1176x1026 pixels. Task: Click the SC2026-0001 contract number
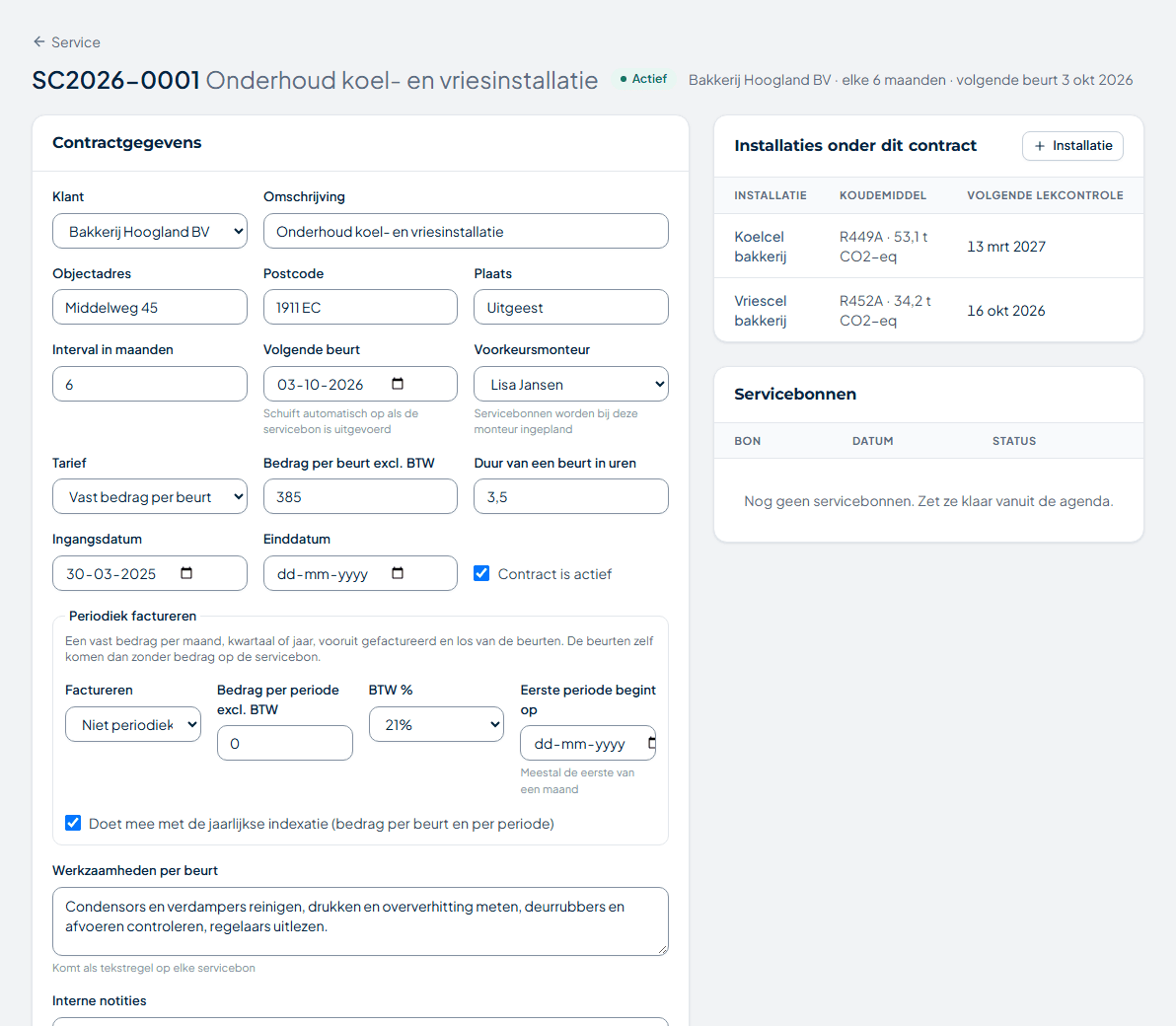click(115, 80)
